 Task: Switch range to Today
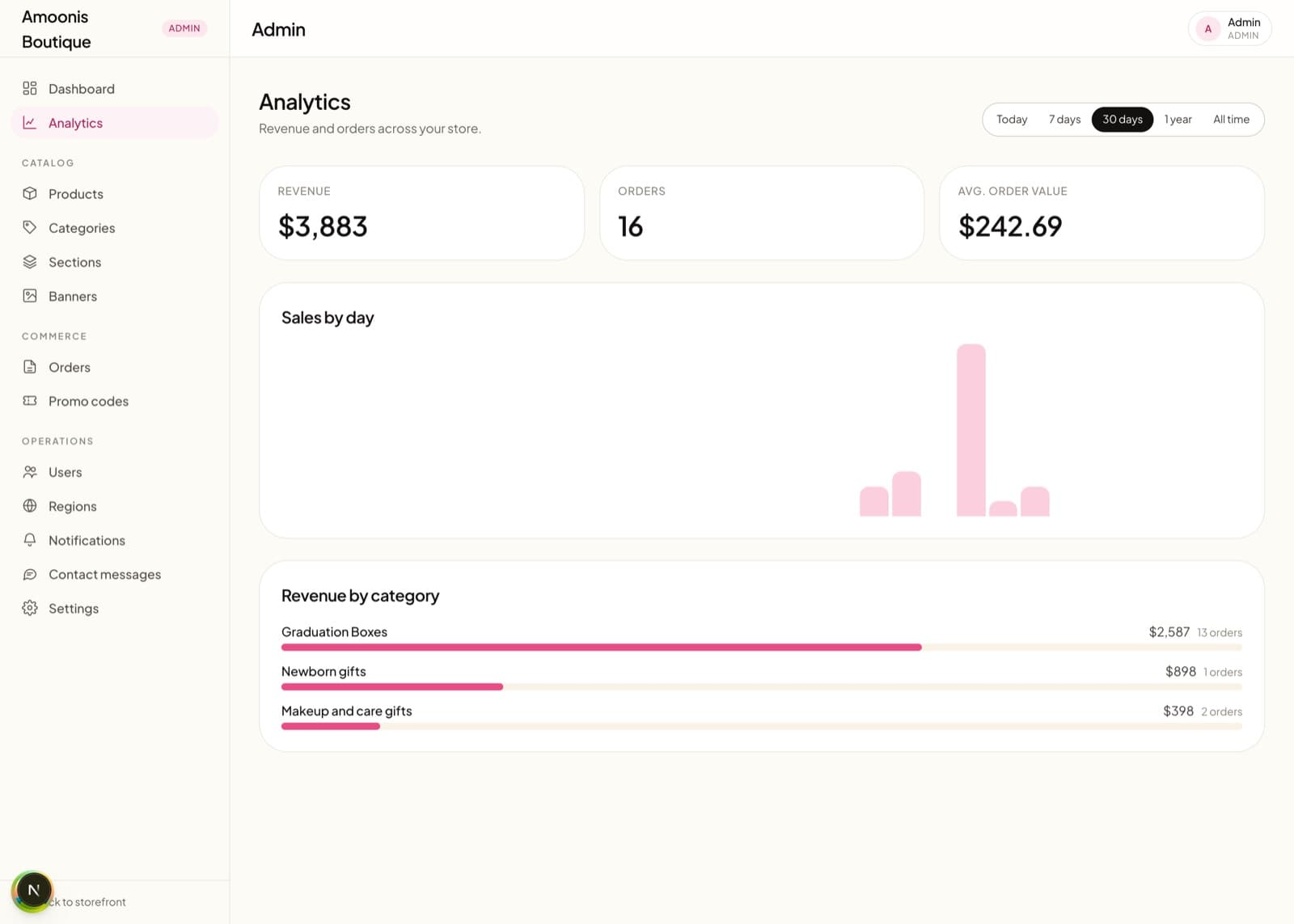click(1012, 120)
